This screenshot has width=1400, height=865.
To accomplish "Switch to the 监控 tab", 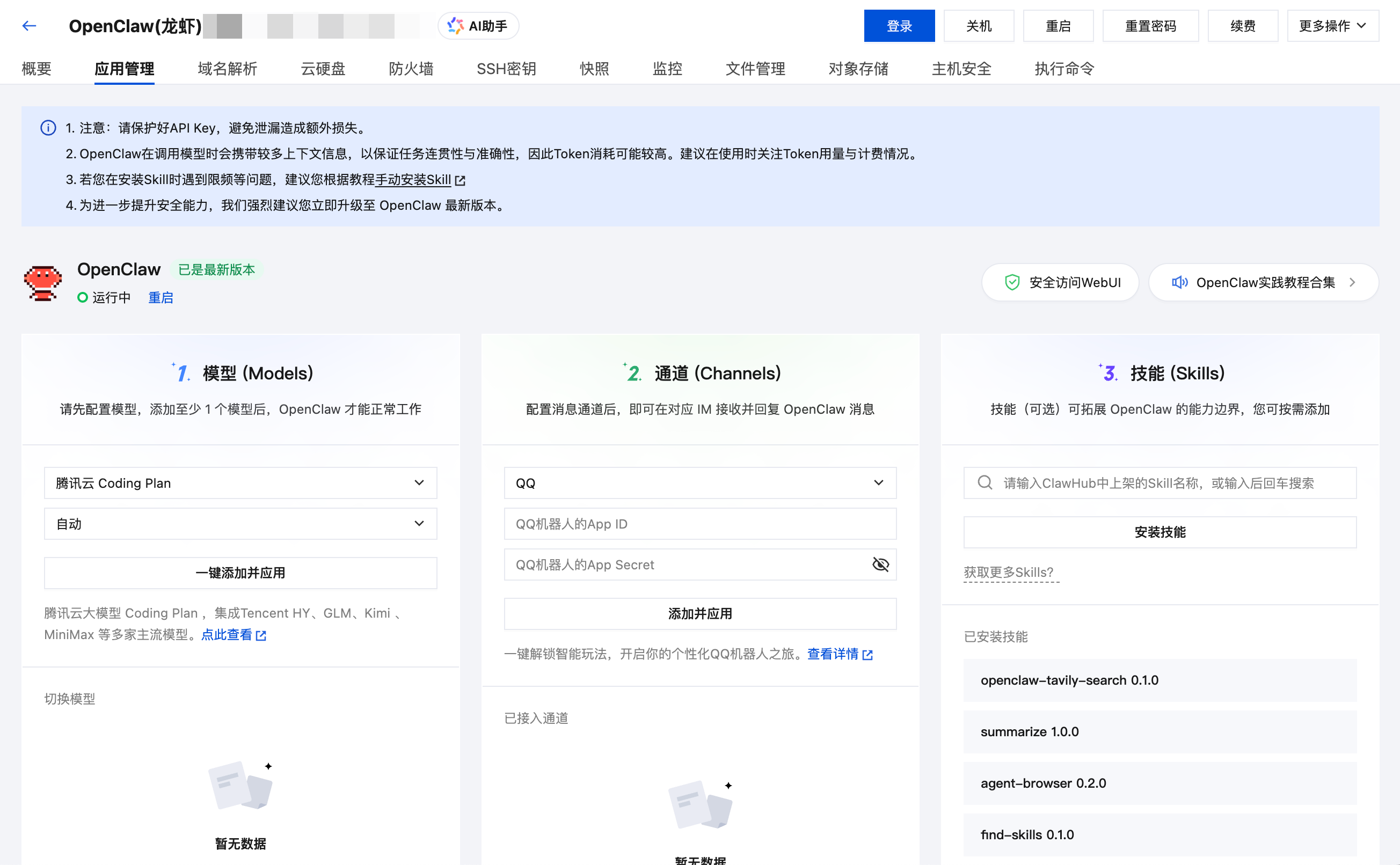I will tap(667, 69).
